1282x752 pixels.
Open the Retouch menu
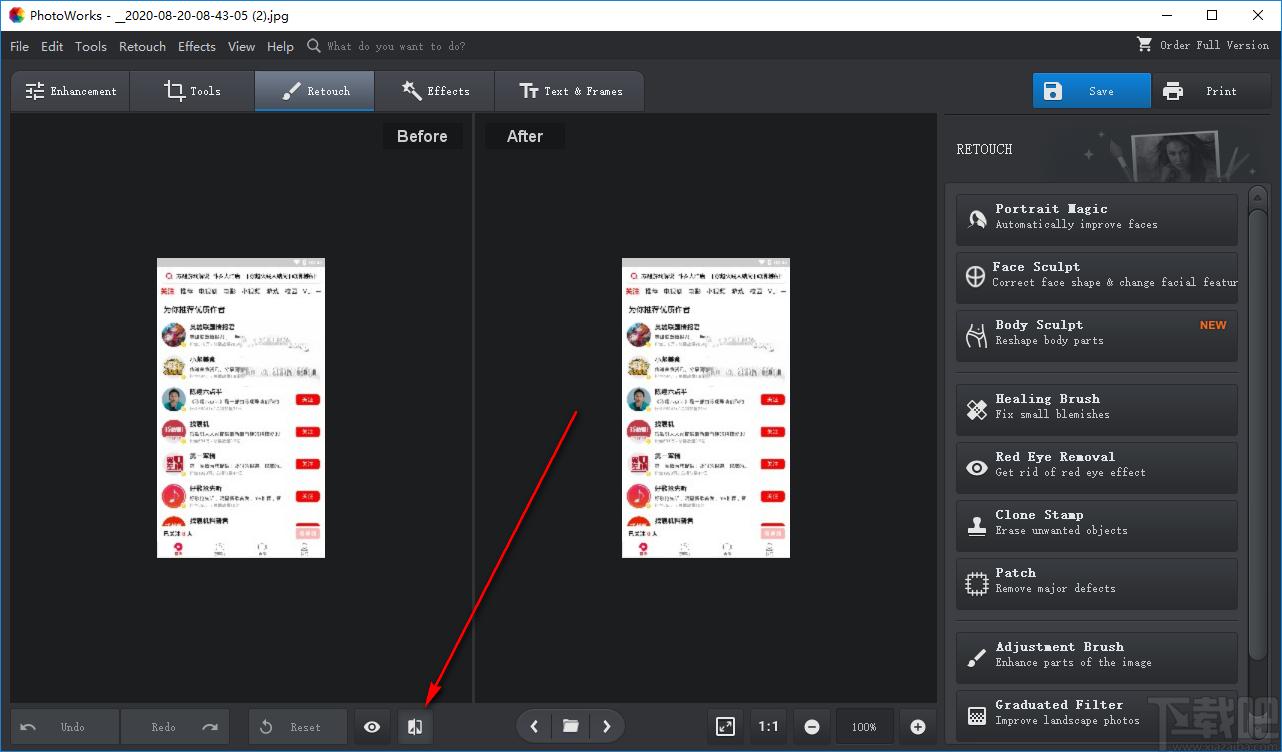coord(143,46)
